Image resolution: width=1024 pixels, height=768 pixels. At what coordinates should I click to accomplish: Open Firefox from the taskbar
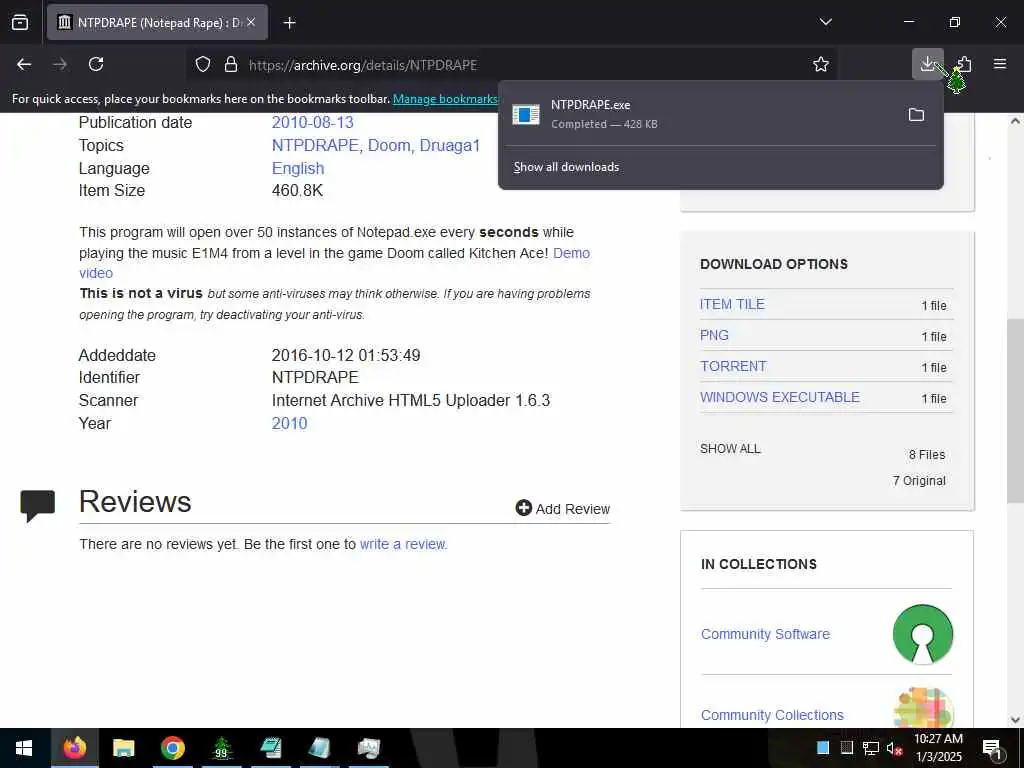(74, 748)
